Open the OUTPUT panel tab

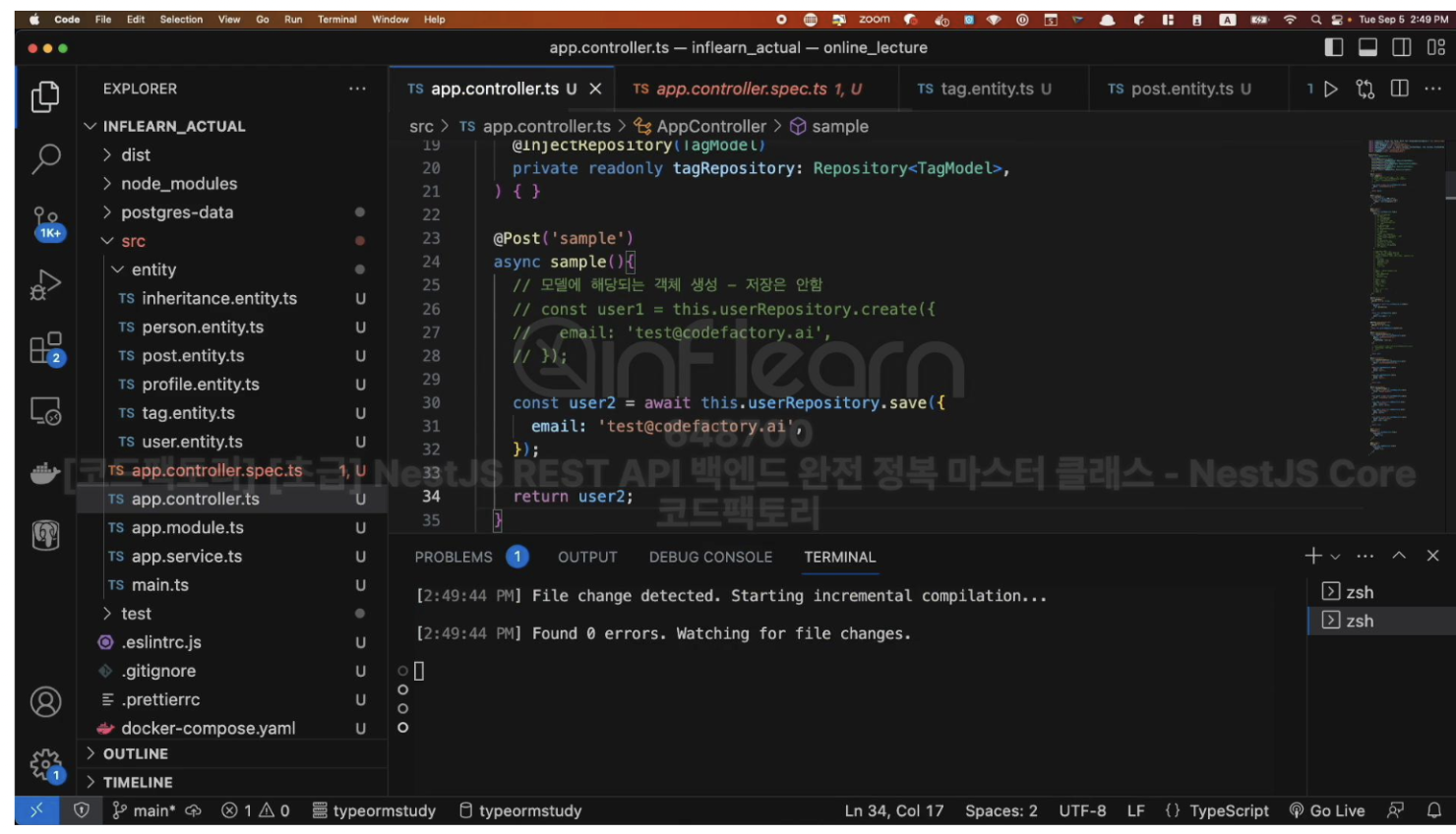(587, 557)
